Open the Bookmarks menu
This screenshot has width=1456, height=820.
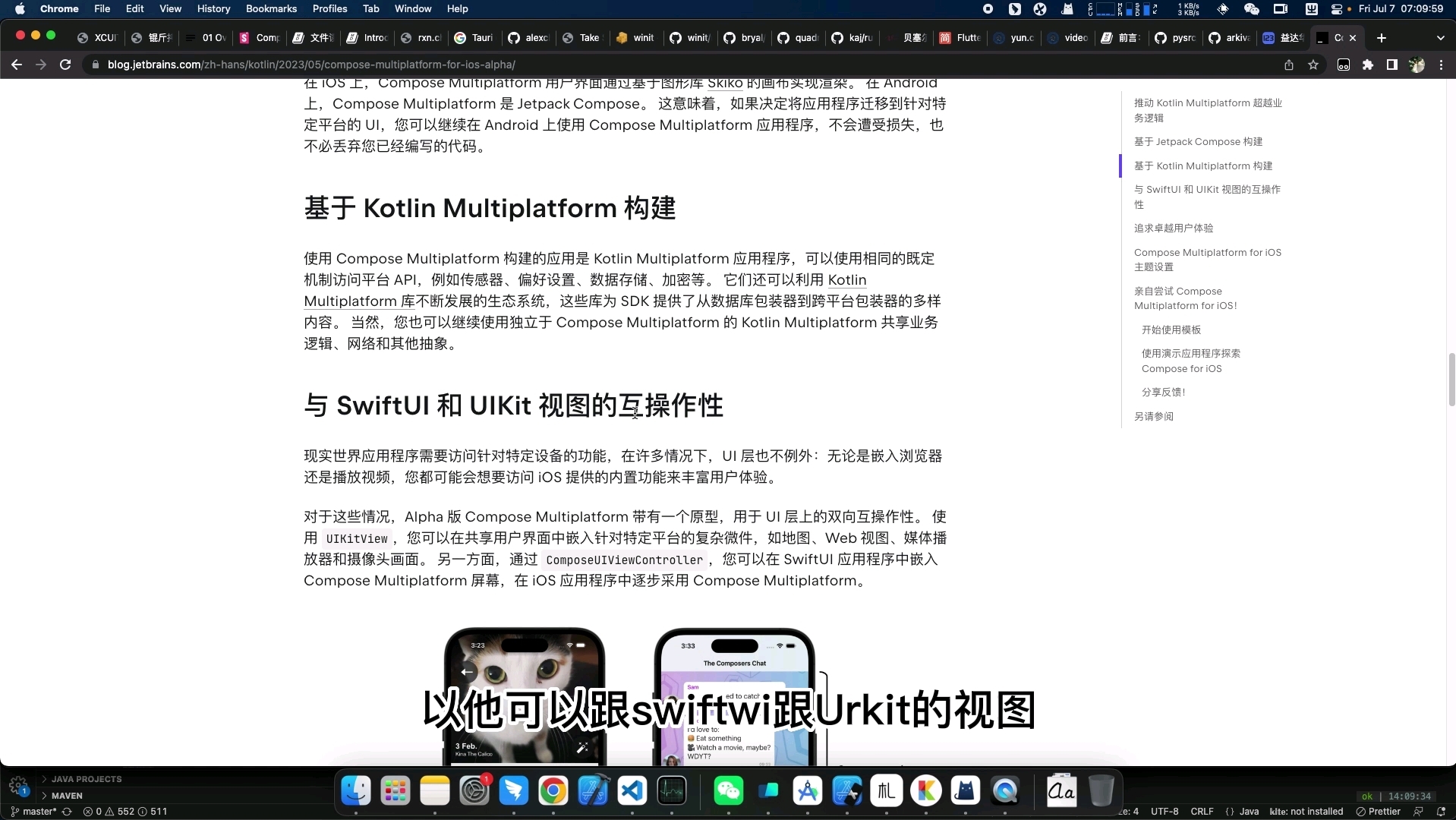[271, 8]
